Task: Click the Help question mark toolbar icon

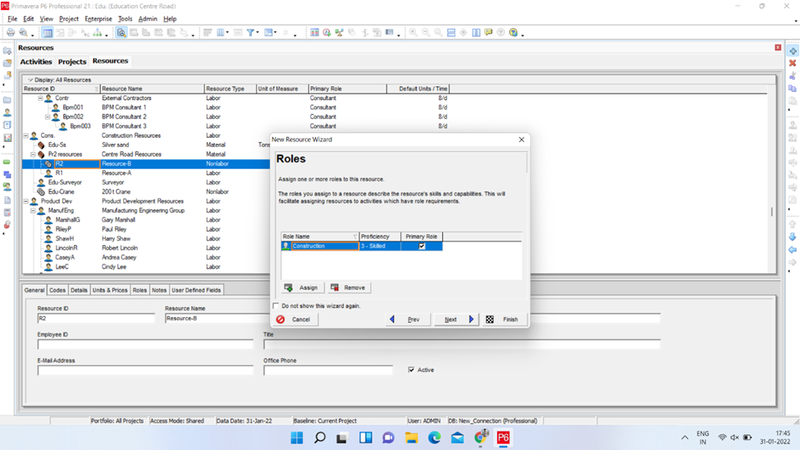Action: point(501,33)
